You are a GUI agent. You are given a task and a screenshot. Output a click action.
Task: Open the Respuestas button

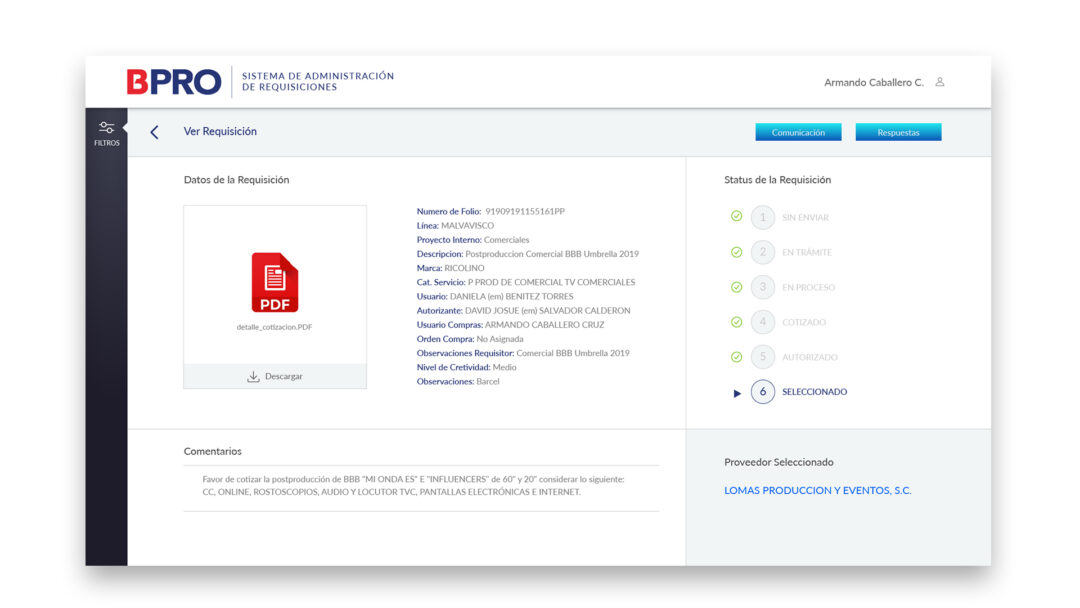[898, 132]
